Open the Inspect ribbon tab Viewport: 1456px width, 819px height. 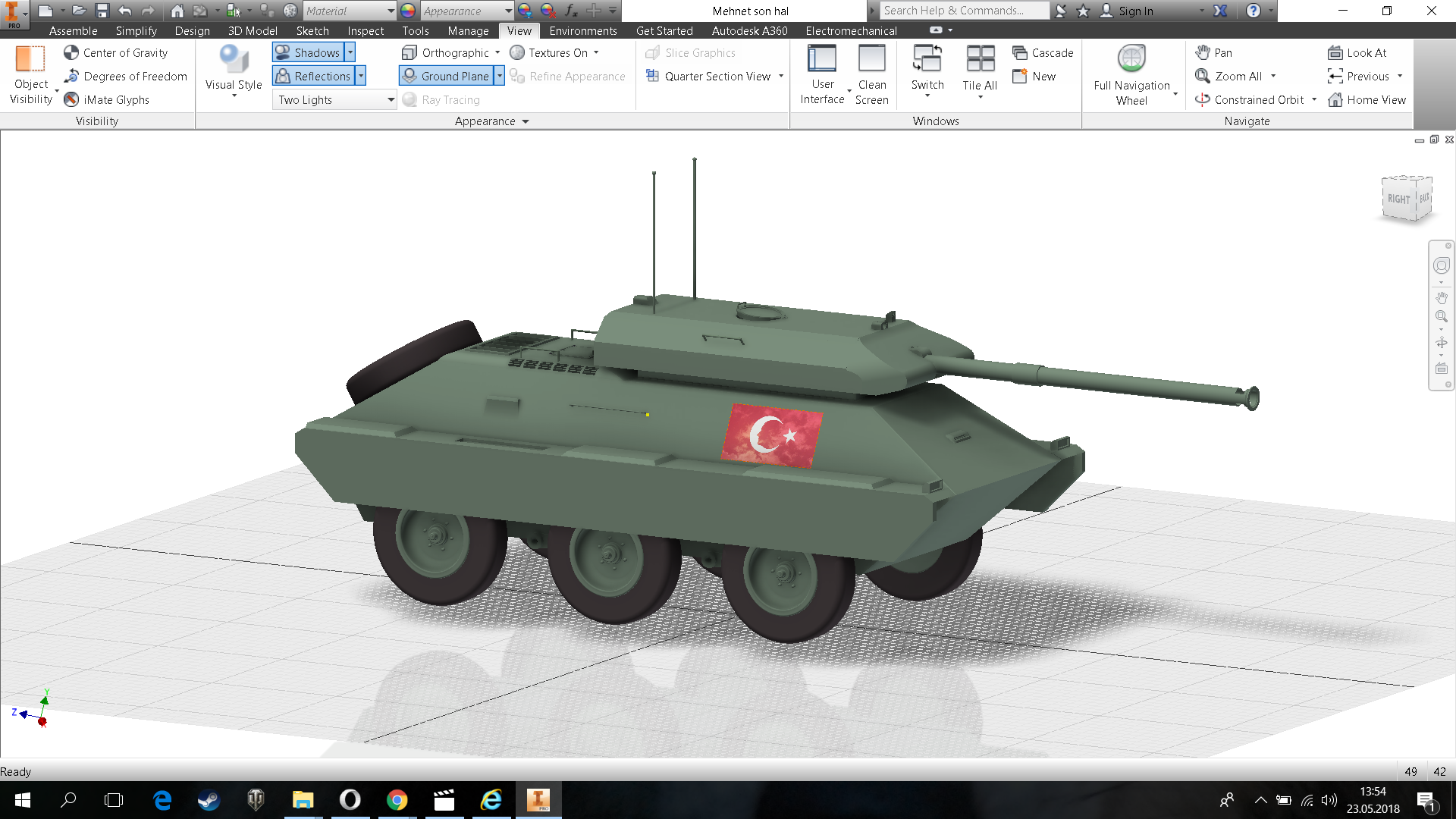[366, 30]
